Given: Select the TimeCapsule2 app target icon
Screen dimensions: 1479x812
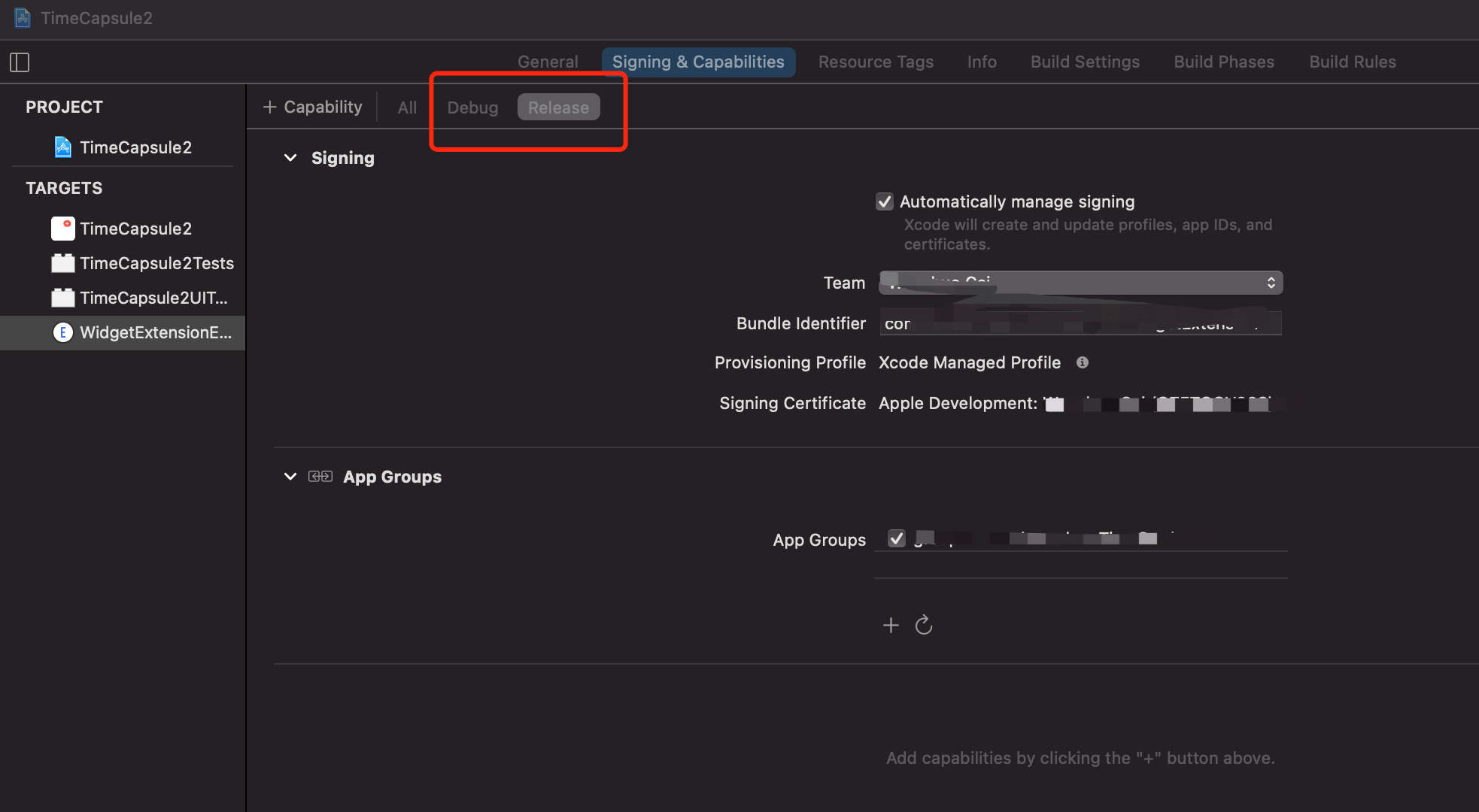Looking at the screenshot, I should 63,229.
